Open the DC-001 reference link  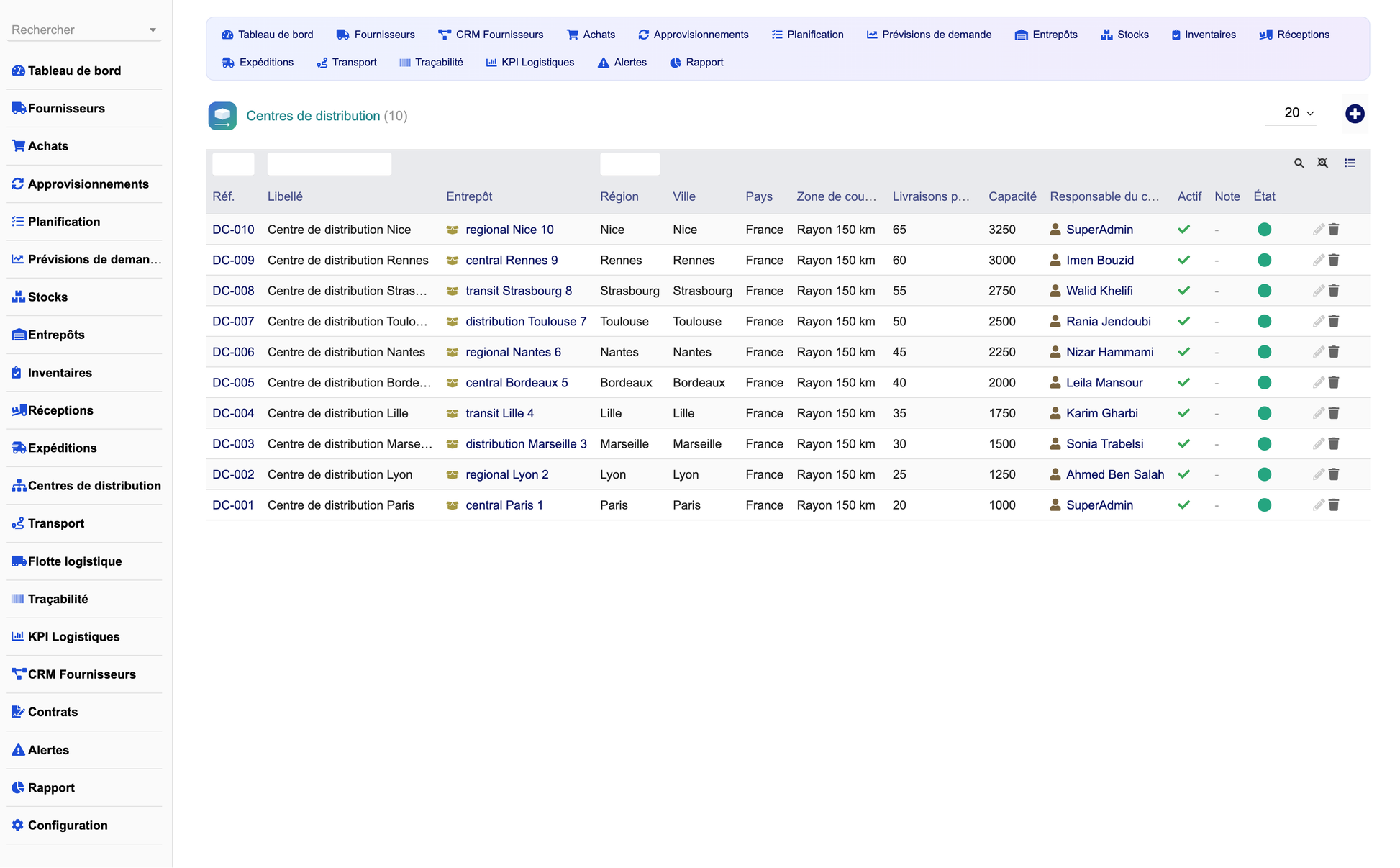pyautogui.click(x=233, y=505)
